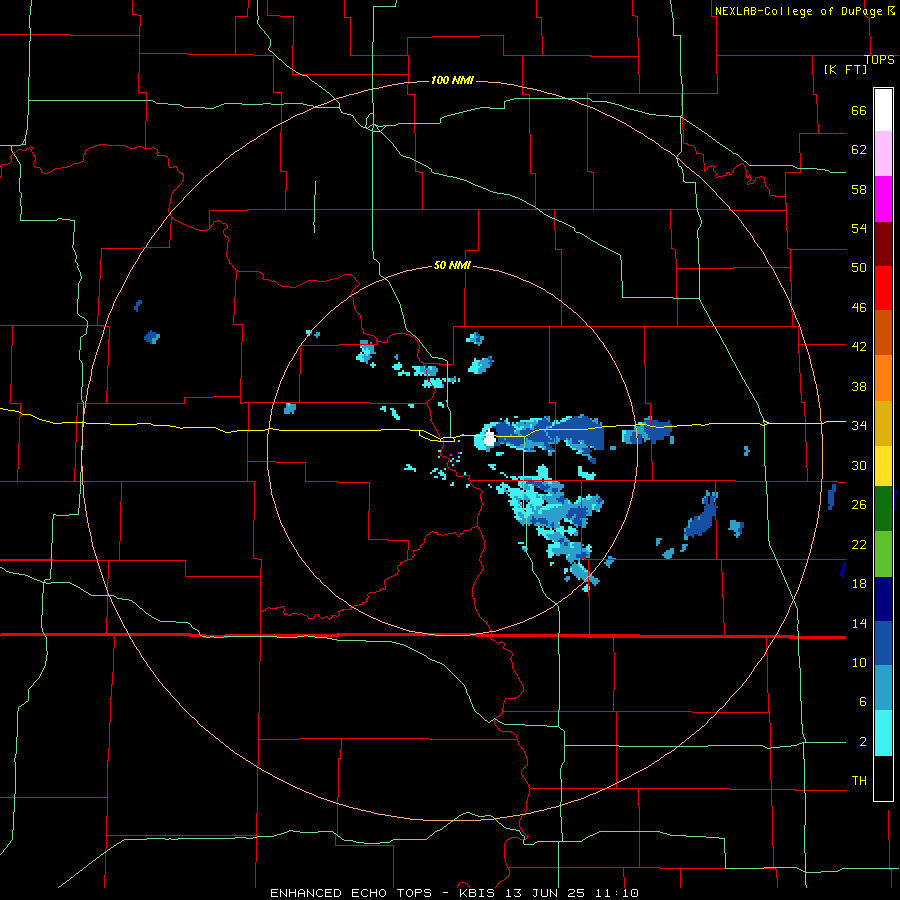Pick the yellow legend color band

click(883, 465)
